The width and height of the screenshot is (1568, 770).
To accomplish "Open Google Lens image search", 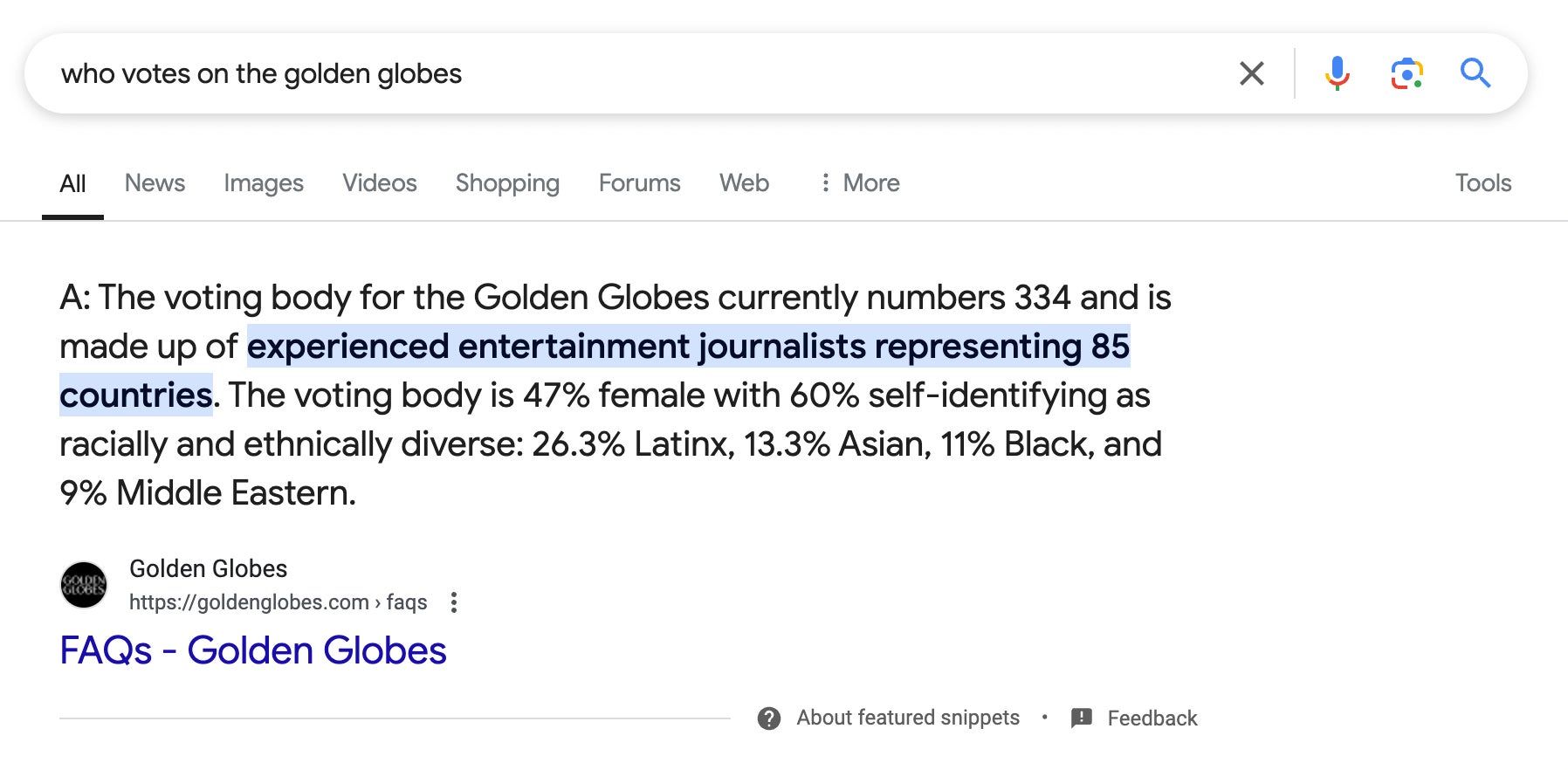I will click(1406, 74).
